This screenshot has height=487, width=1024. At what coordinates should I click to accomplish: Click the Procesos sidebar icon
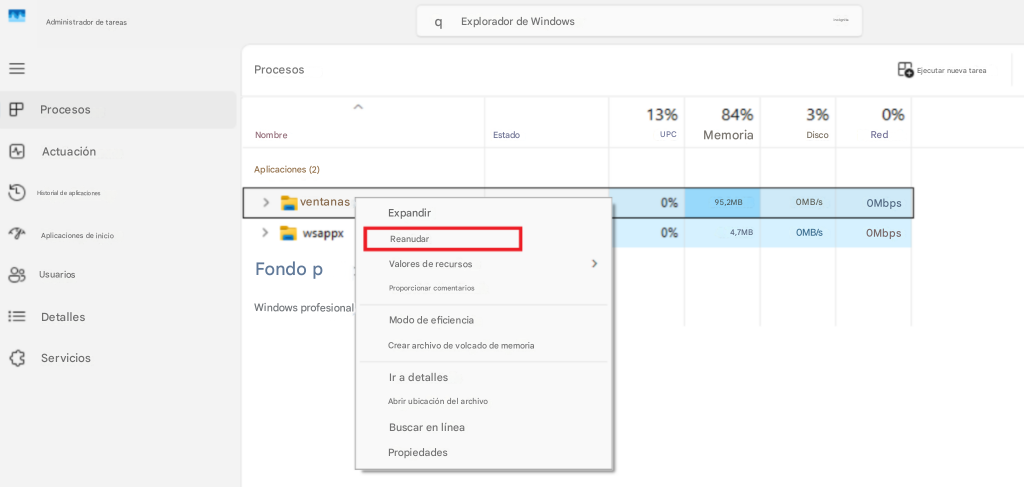click(x=16, y=110)
